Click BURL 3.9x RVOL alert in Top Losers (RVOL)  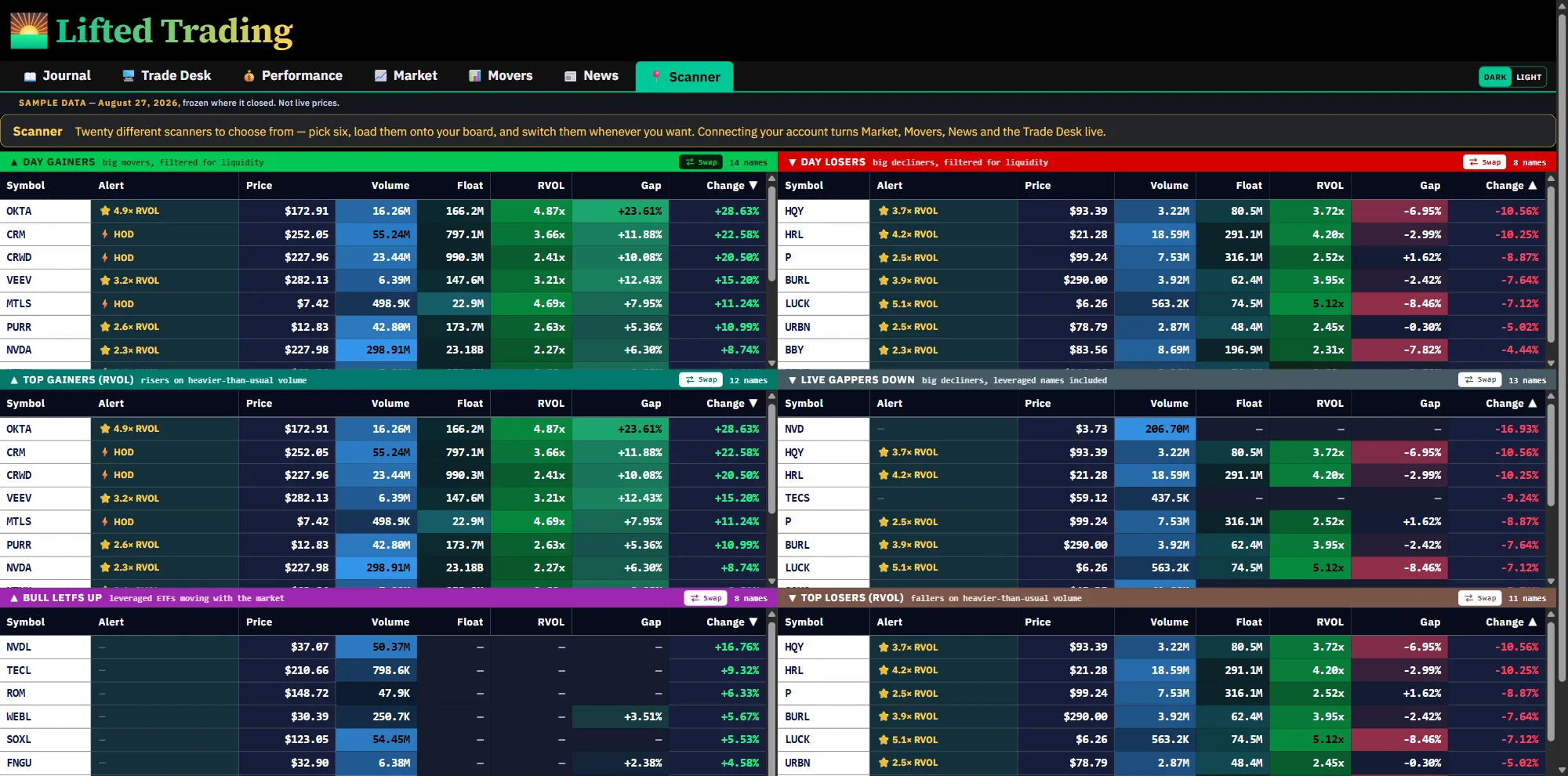908,716
